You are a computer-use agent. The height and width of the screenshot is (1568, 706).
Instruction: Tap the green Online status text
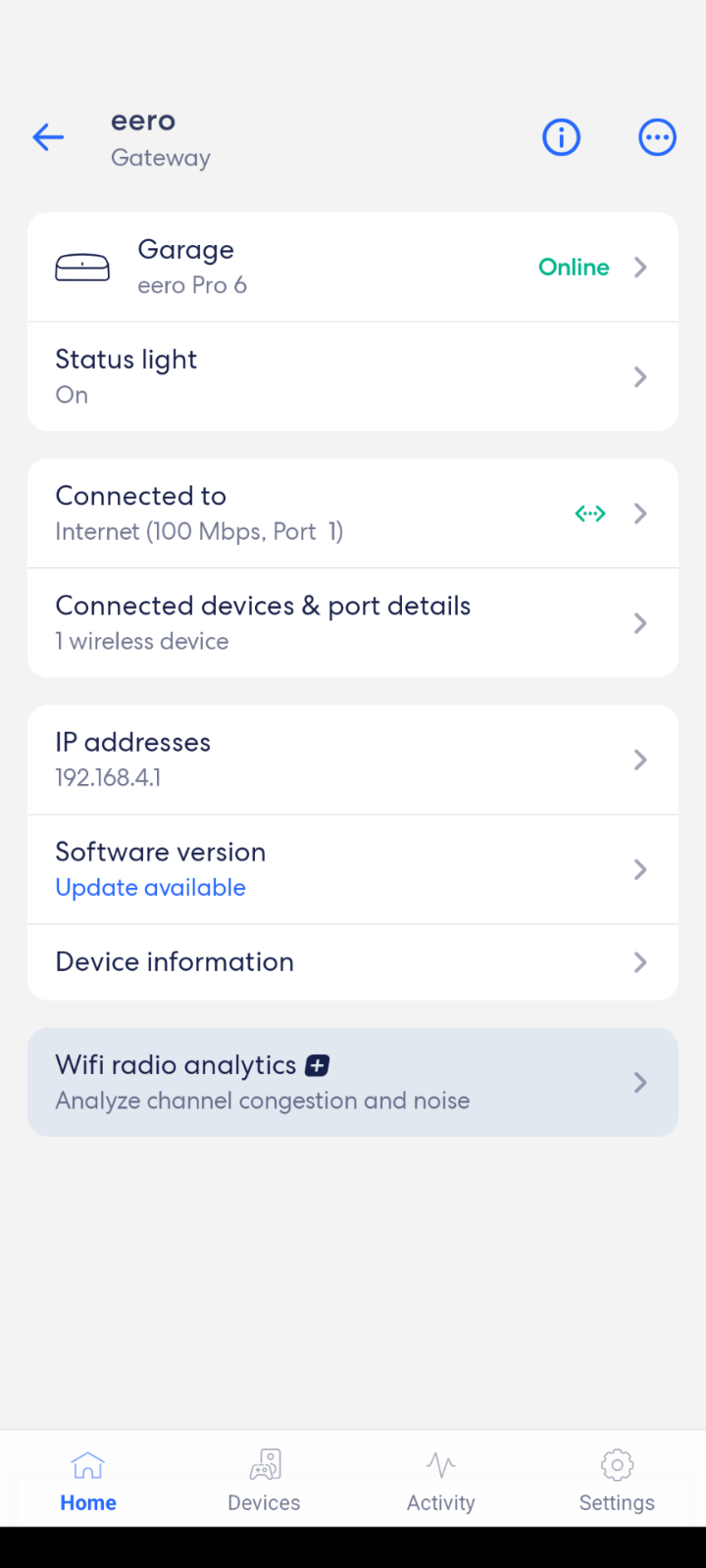(x=574, y=268)
